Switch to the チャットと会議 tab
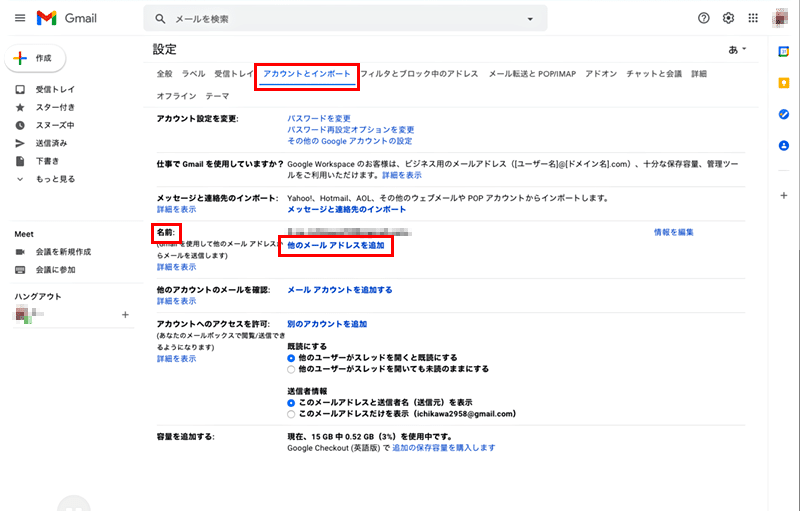800x511 pixels. [x=654, y=74]
